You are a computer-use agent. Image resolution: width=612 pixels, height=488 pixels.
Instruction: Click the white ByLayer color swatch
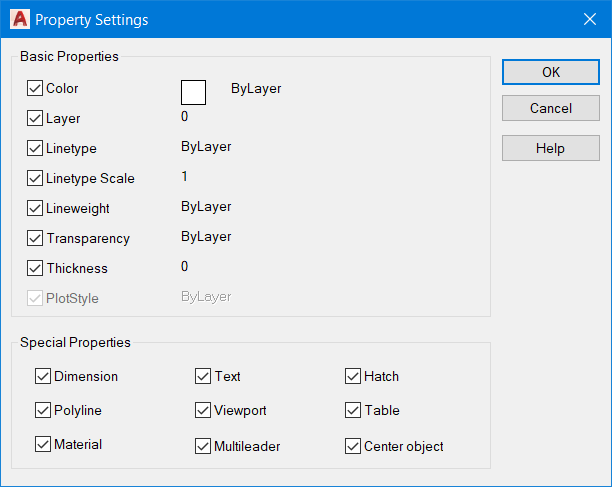coord(193,92)
